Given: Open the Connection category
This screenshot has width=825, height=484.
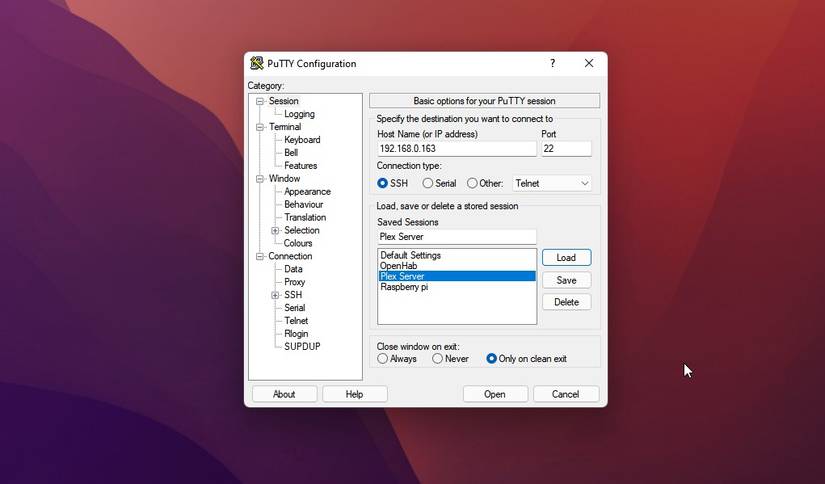Looking at the screenshot, I should (290, 256).
